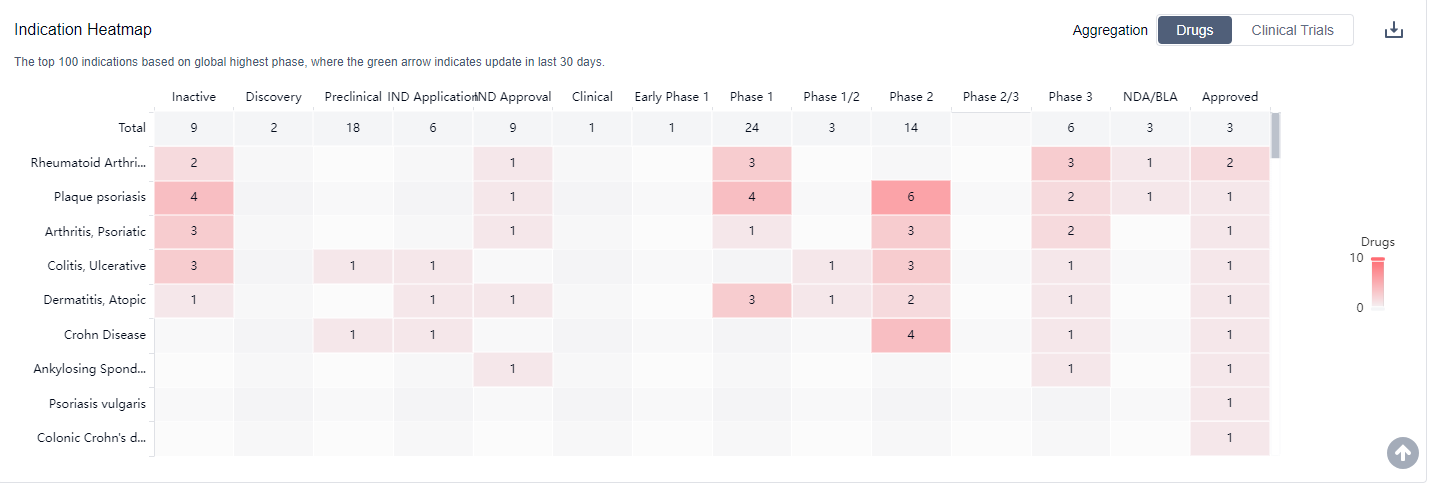Click the Phase 1 column header

(751, 97)
